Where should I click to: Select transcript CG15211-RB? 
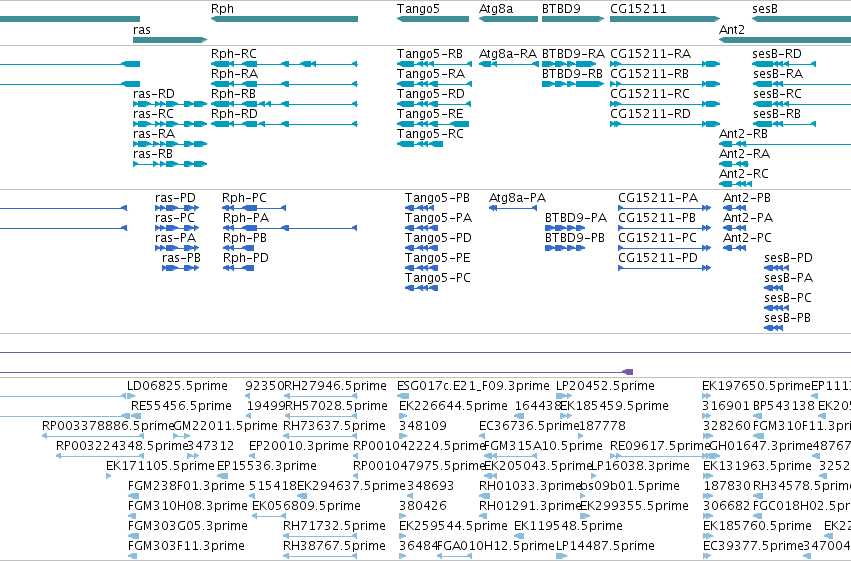(x=665, y=84)
